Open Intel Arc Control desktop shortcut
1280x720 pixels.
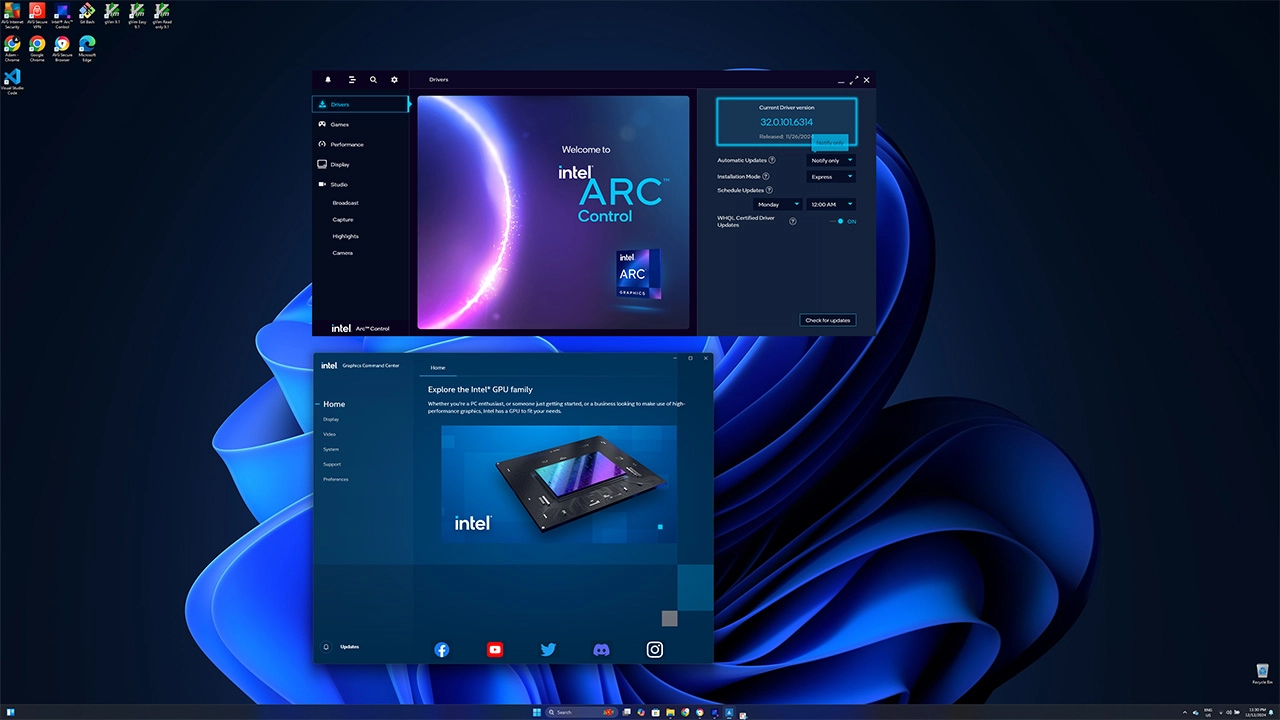(62, 16)
